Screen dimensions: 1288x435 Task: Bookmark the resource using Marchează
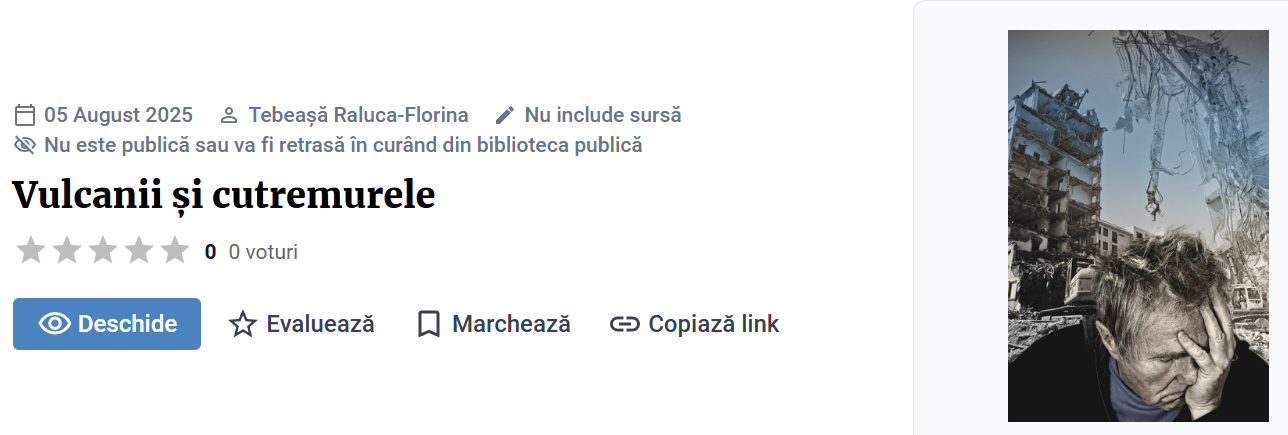click(x=493, y=324)
